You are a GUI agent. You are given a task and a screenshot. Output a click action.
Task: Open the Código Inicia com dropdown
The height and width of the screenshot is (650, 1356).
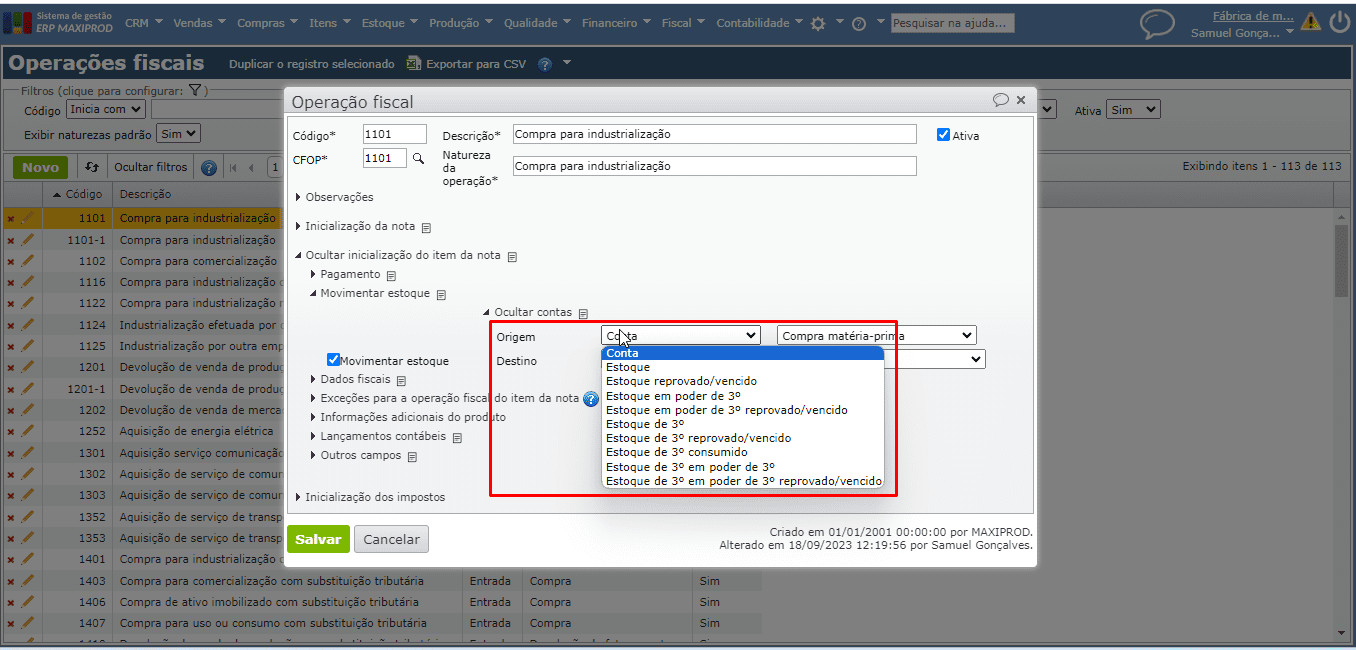(x=106, y=109)
